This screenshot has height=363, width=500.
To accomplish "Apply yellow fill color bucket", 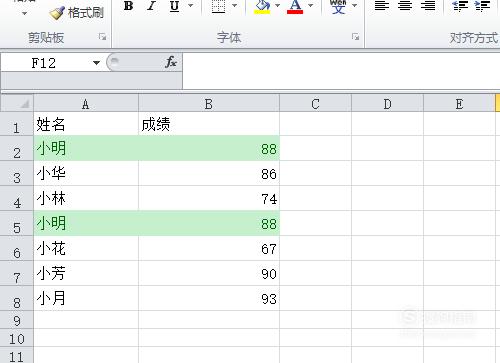I will 262,6.
